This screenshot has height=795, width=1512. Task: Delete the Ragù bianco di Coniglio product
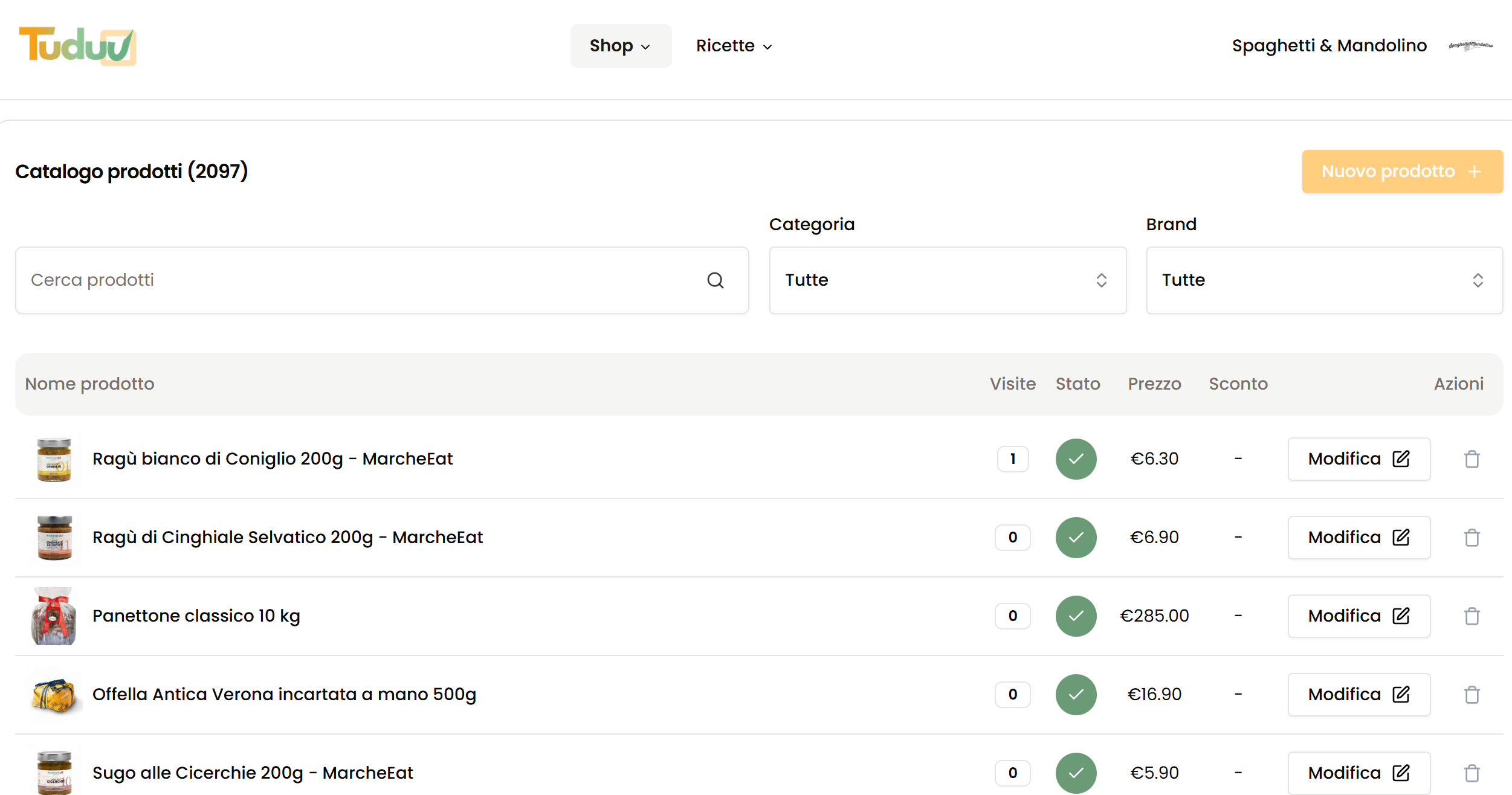click(x=1472, y=459)
